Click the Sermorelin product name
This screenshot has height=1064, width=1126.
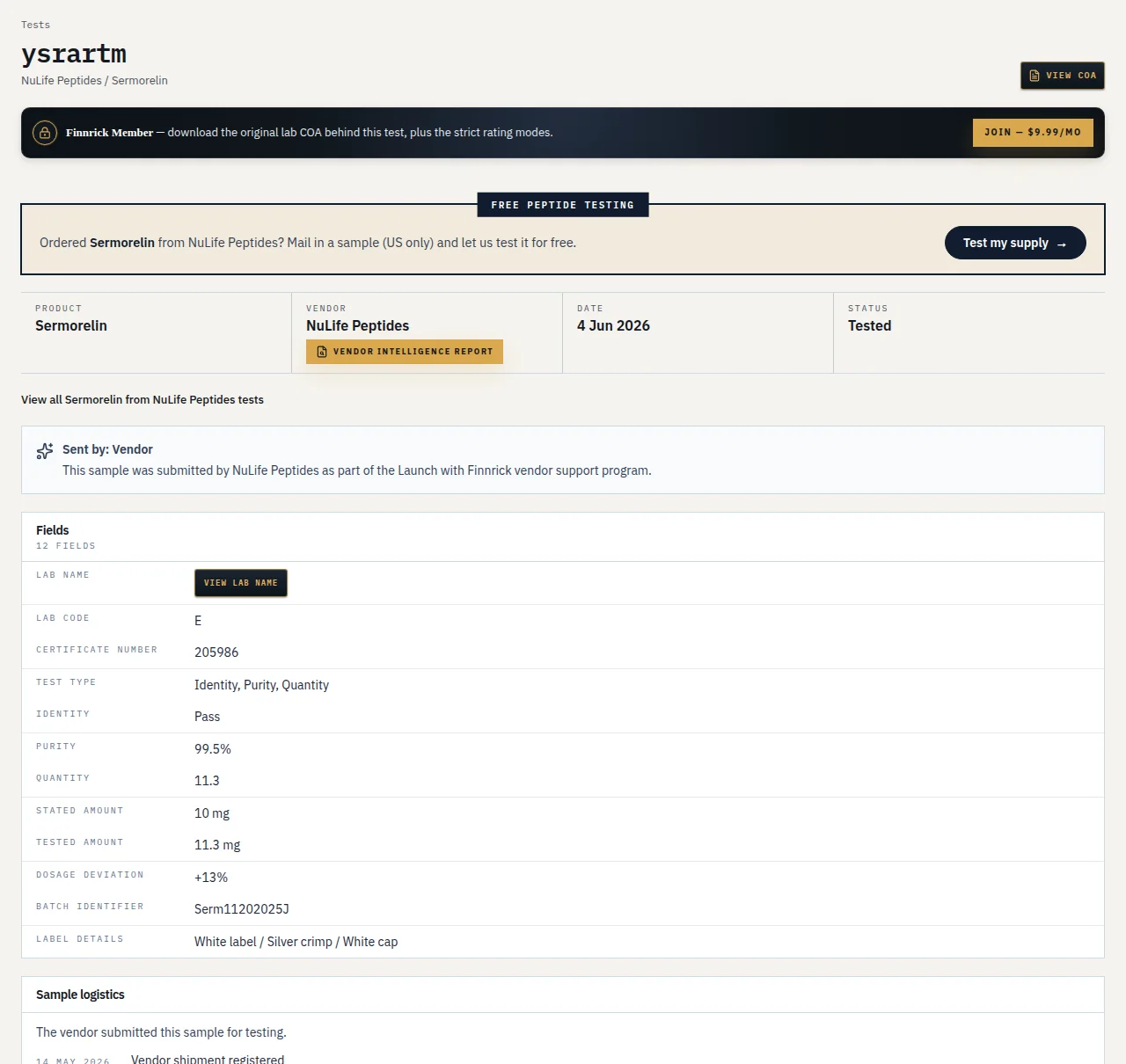point(71,325)
